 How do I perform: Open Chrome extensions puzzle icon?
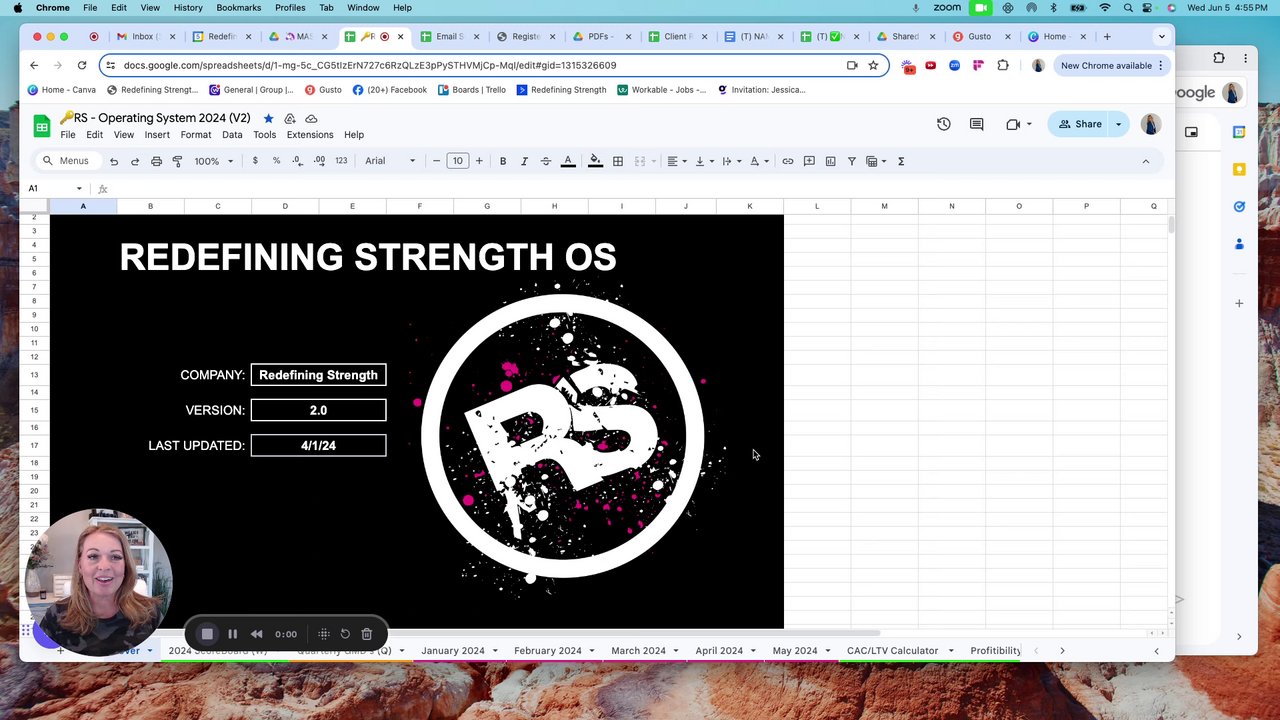click(1003, 65)
